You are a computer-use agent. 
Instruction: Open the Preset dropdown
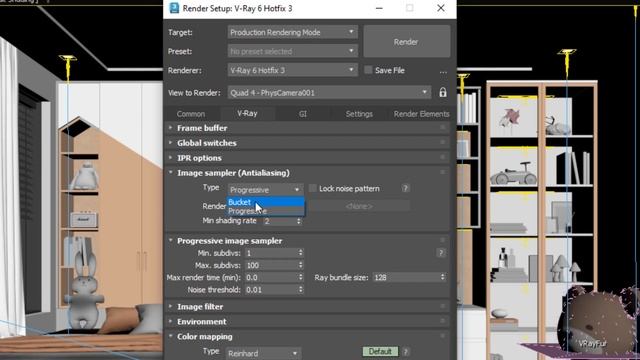pos(292,51)
